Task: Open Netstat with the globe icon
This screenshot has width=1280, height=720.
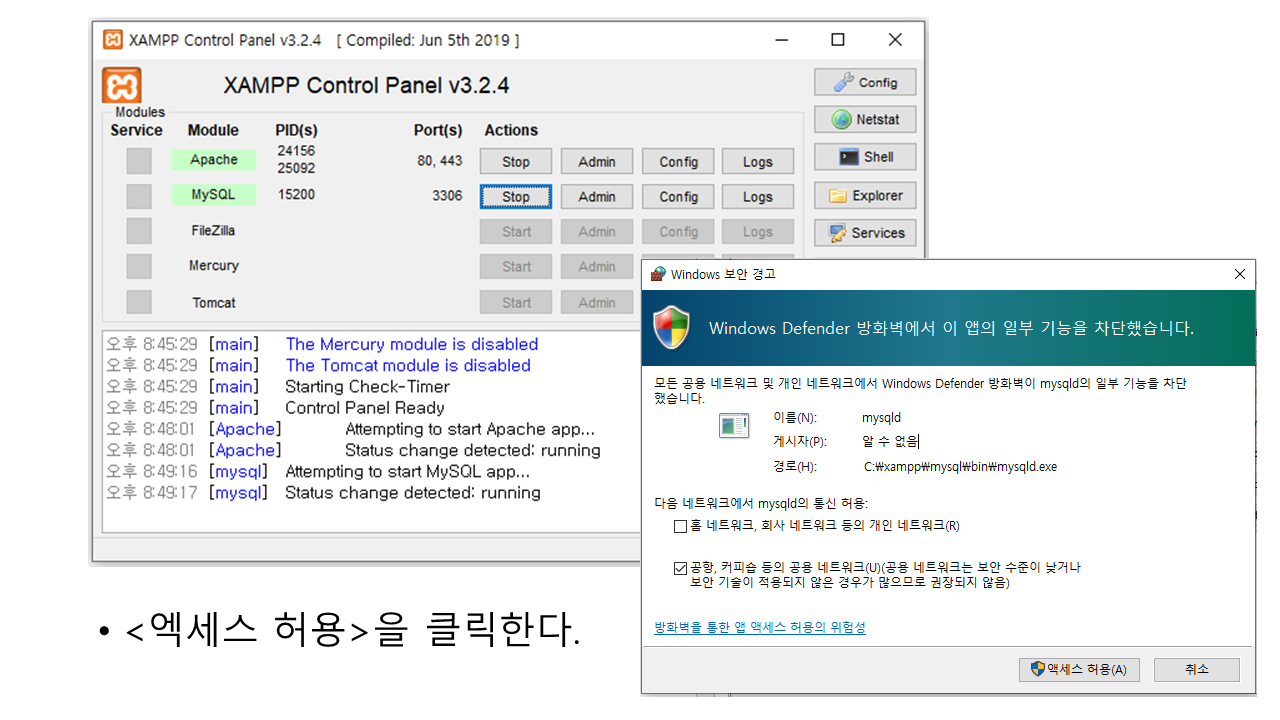Action: [865, 119]
